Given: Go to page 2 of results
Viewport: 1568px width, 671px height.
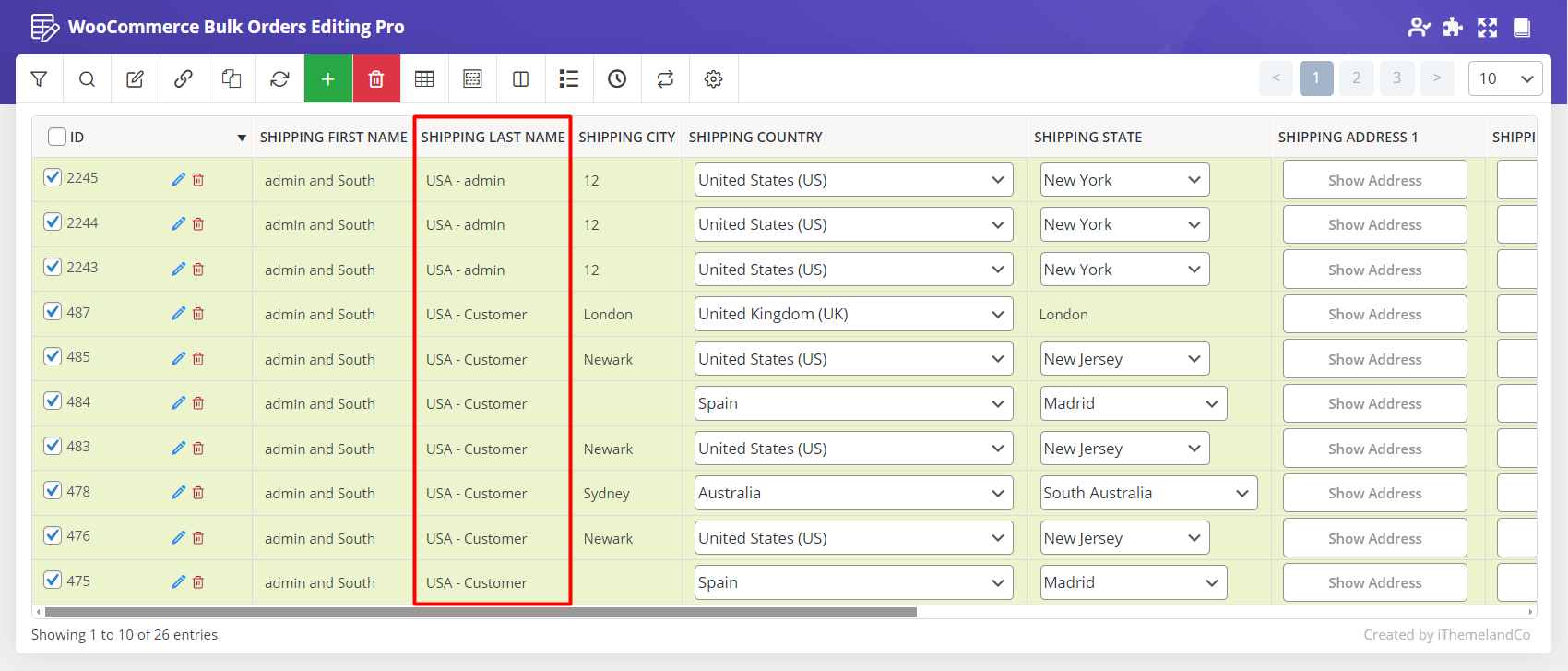Looking at the screenshot, I should point(1356,78).
